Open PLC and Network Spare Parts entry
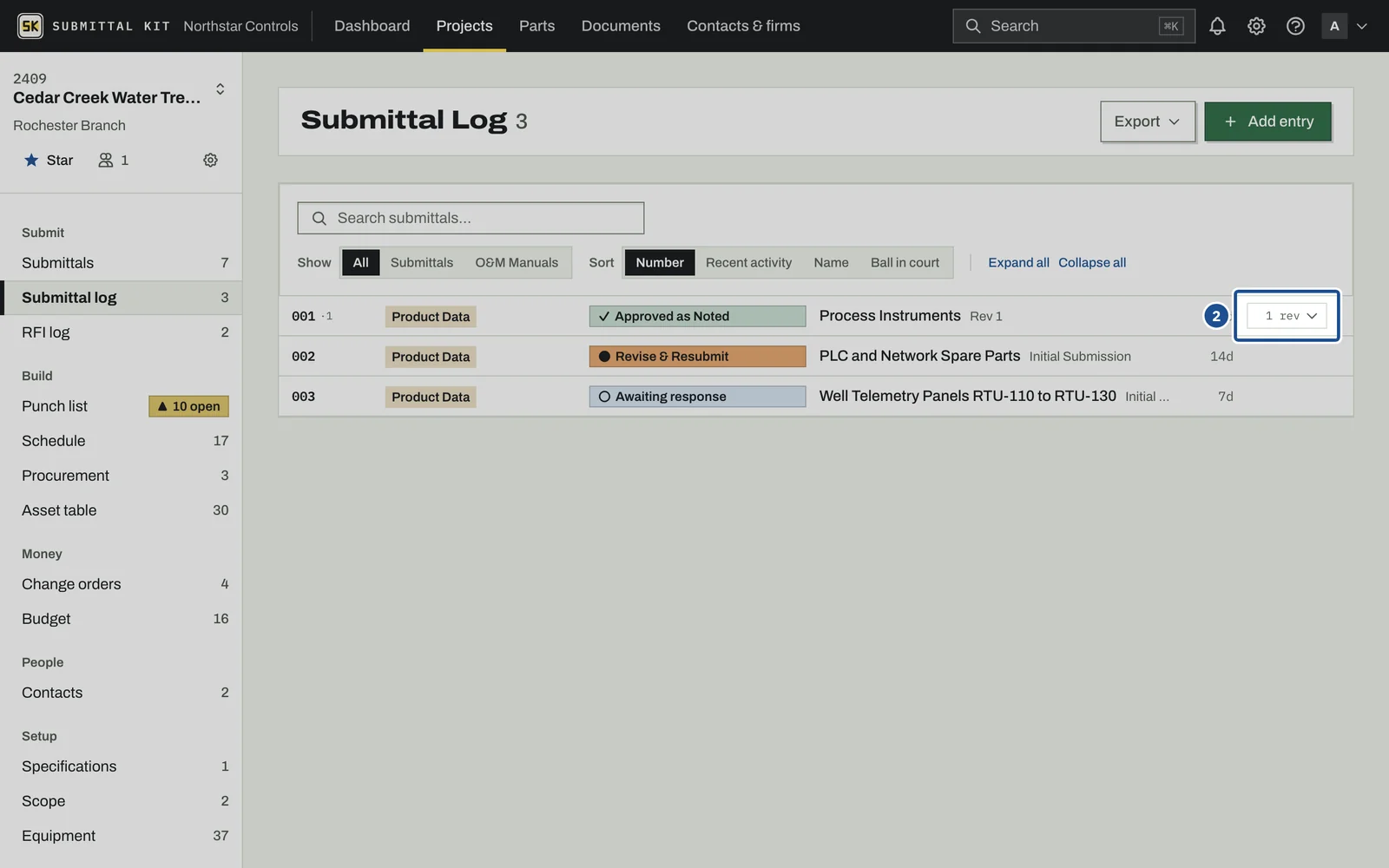 pos(919,356)
